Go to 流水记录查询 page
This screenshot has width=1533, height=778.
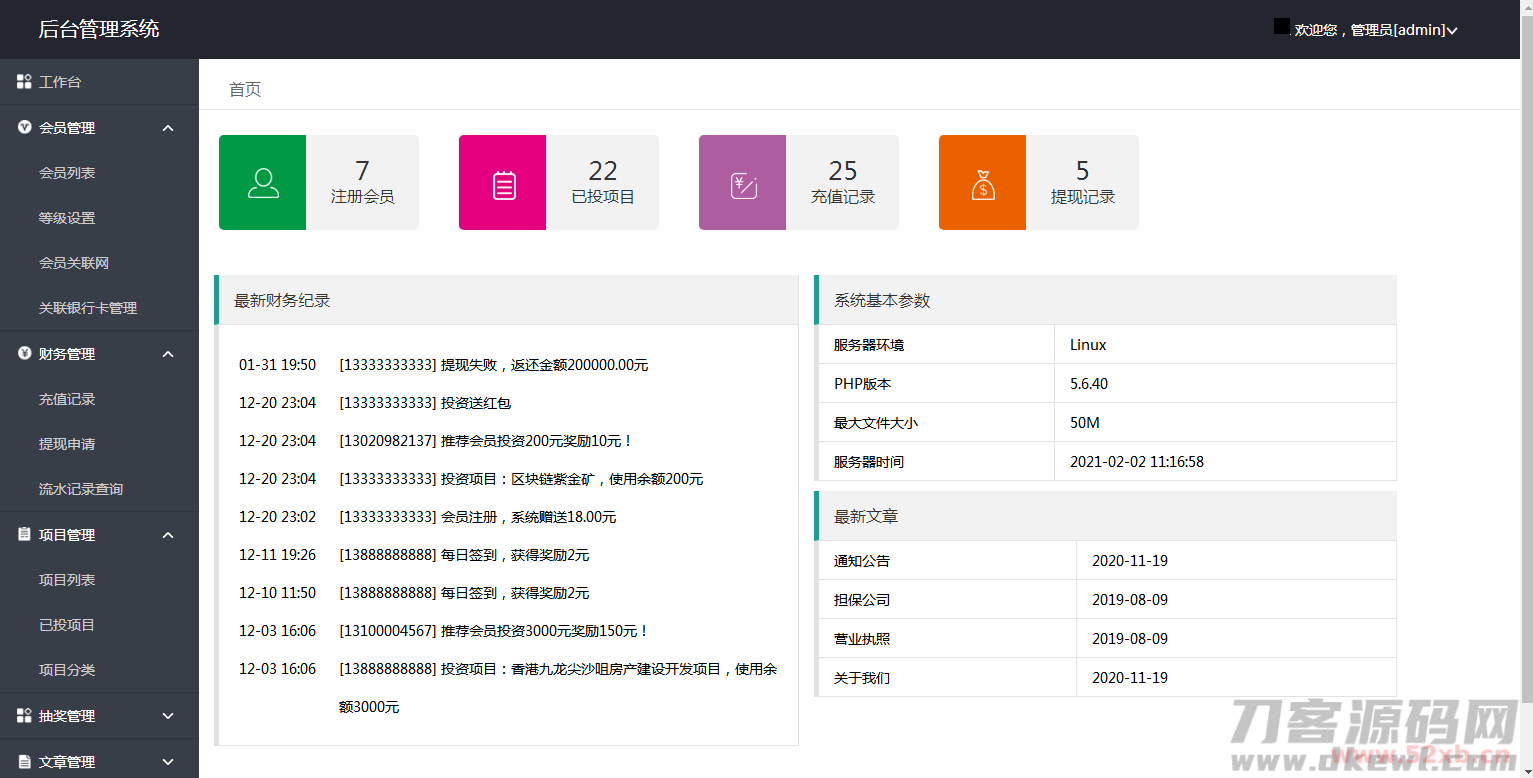pos(81,489)
